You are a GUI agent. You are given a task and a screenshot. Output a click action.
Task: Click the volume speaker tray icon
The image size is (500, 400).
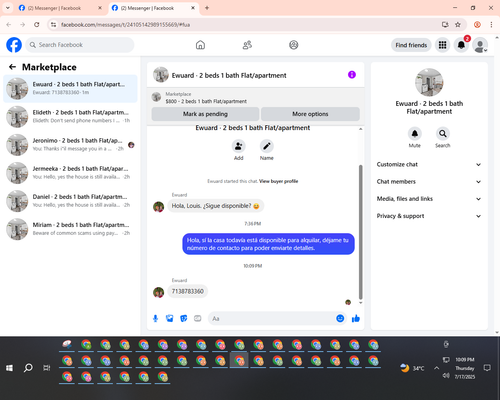pyautogui.click(x=446, y=376)
